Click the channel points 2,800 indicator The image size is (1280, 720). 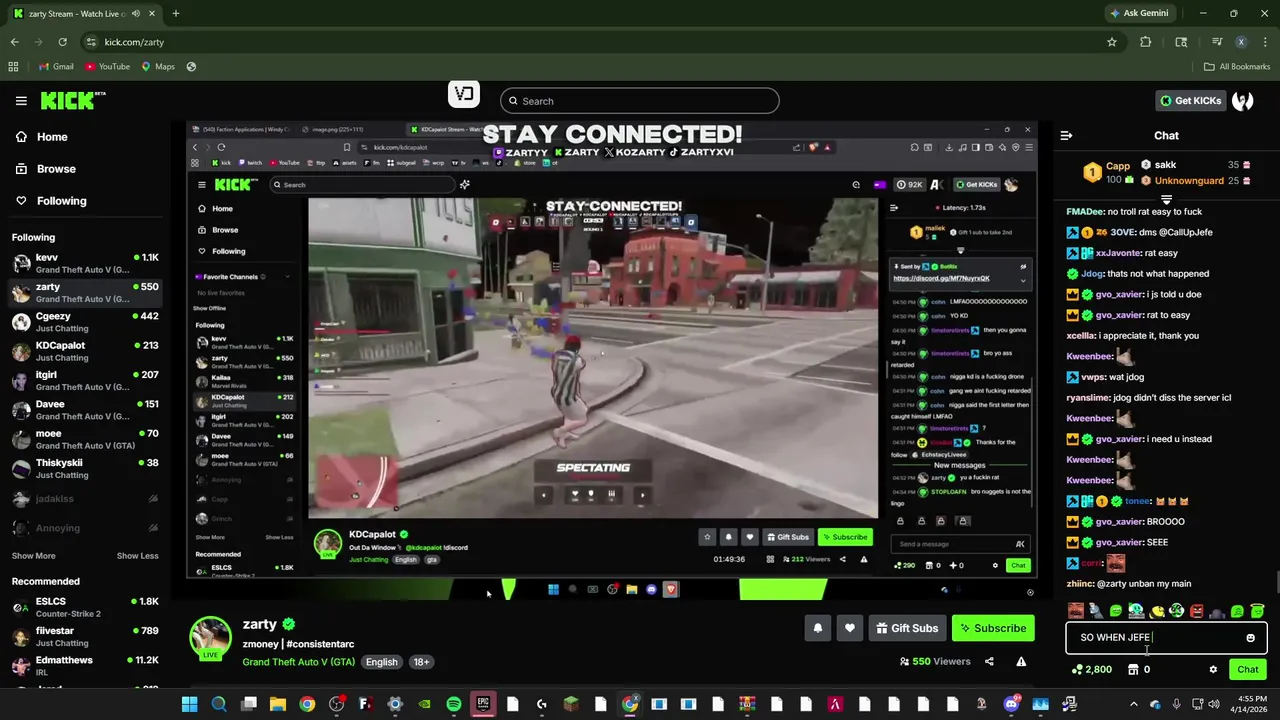(x=1091, y=669)
